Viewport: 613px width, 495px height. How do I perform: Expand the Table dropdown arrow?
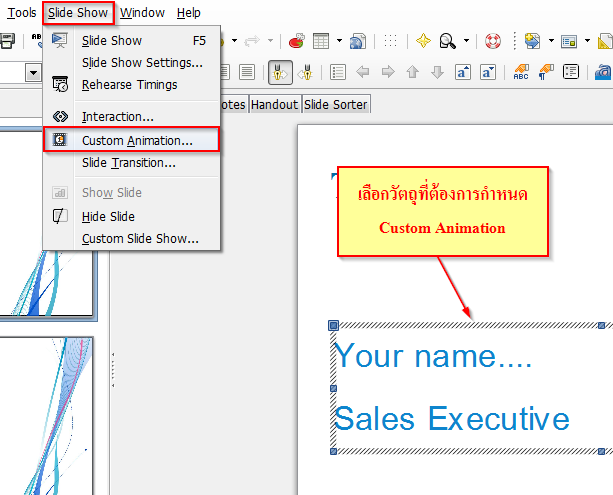pos(339,41)
